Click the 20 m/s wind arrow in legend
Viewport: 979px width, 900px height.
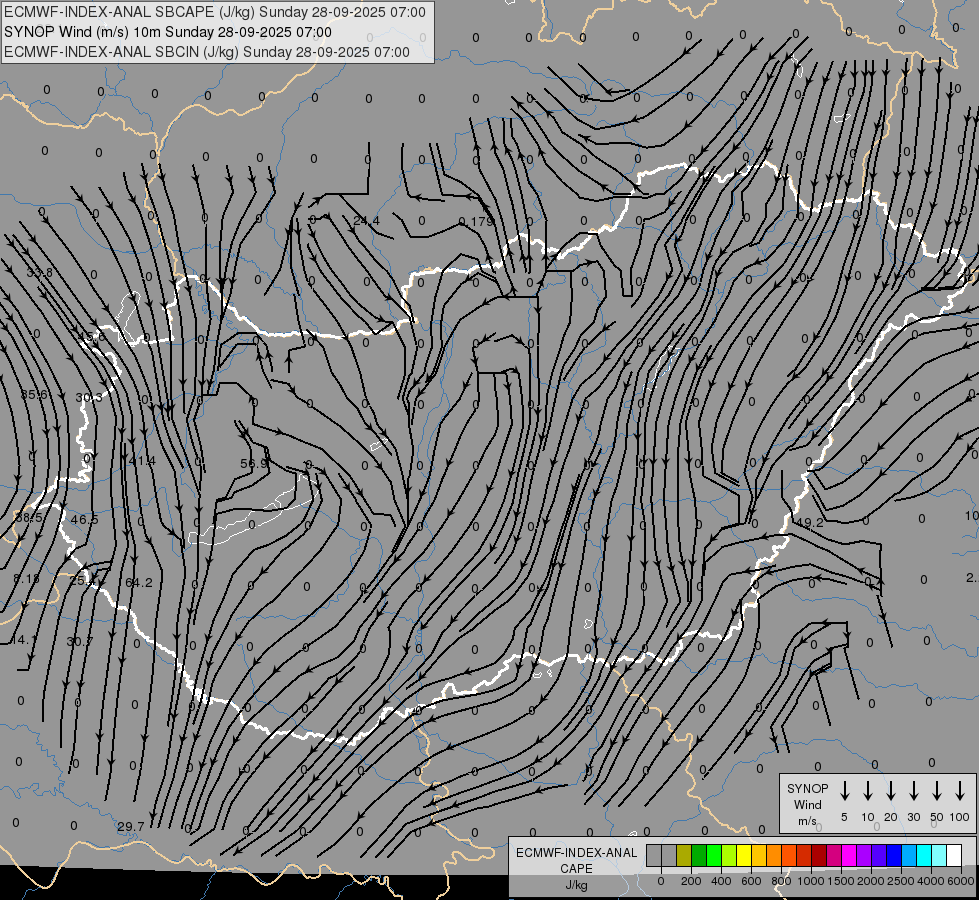[x=890, y=791]
